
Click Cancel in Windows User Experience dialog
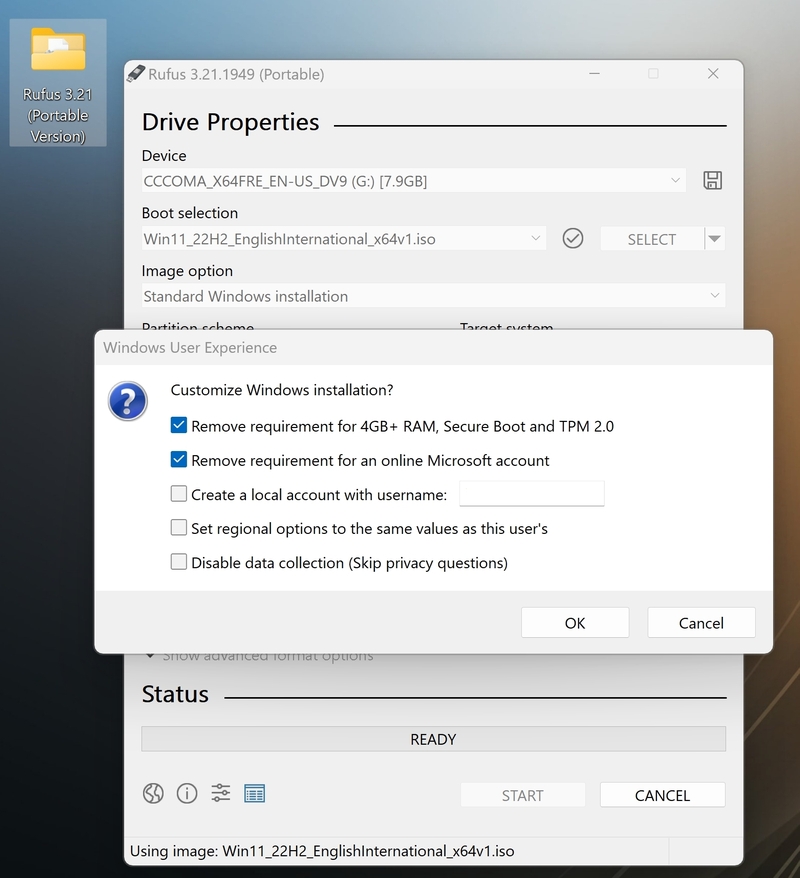[x=701, y=623]
